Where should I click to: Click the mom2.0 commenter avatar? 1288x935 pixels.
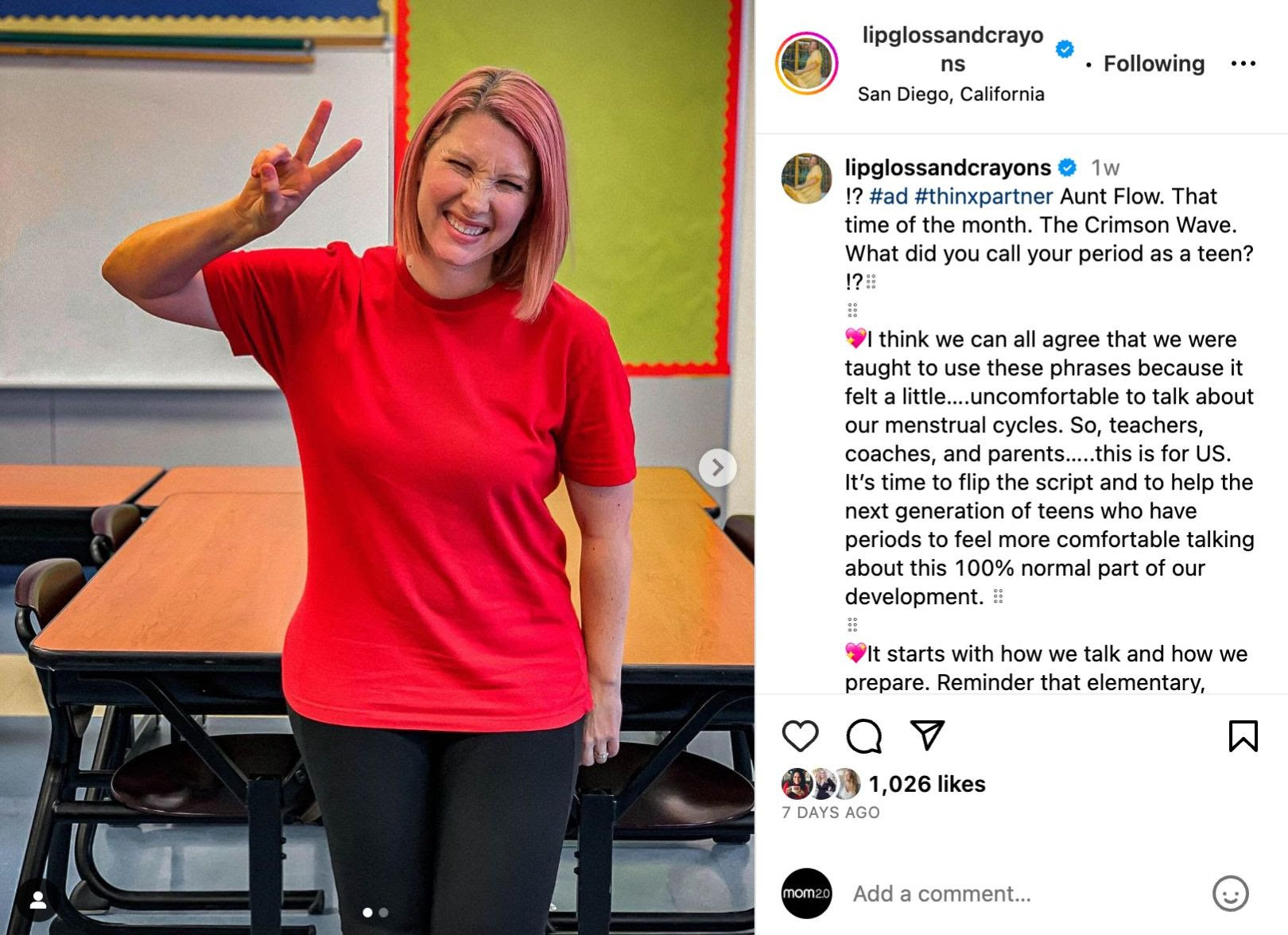tap(806, 893)
